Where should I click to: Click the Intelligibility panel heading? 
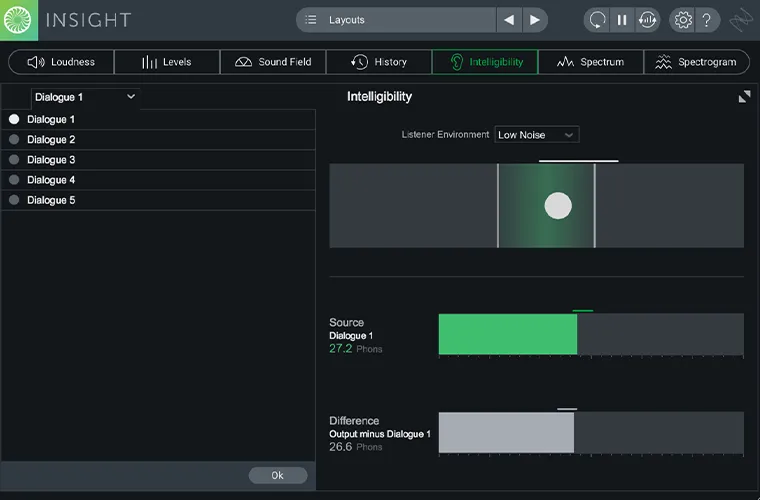tap(379, 96)
